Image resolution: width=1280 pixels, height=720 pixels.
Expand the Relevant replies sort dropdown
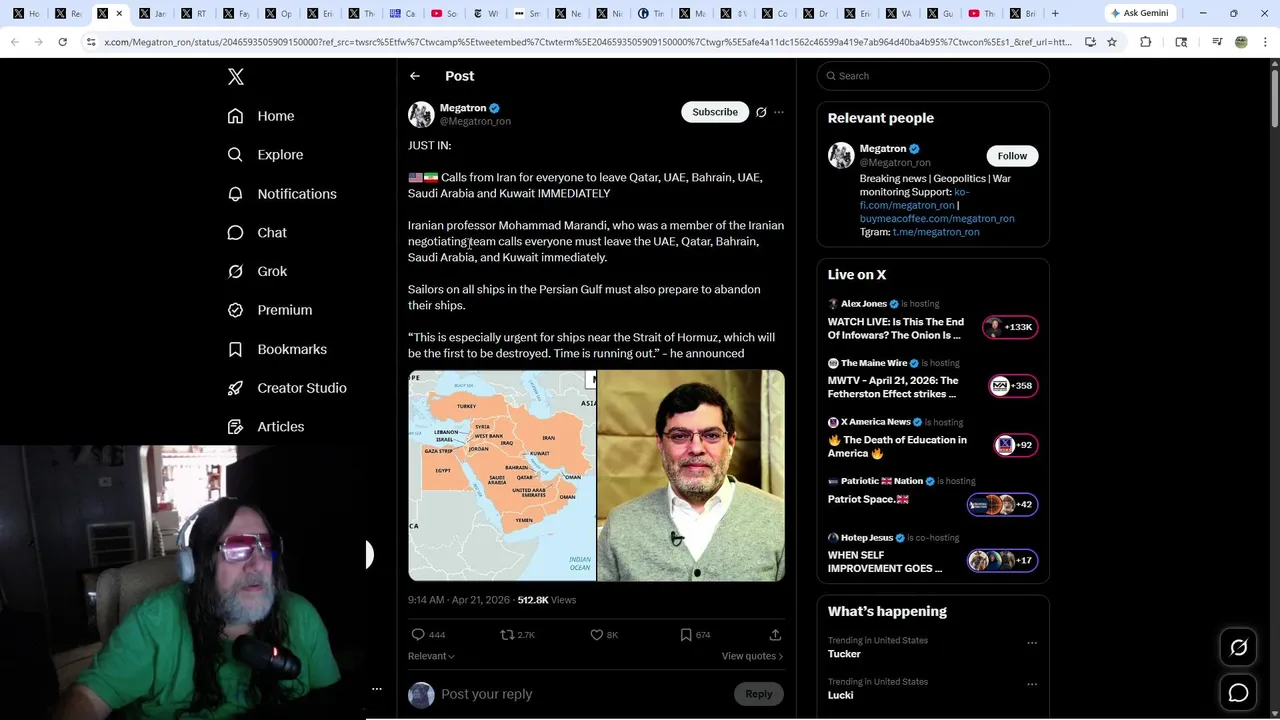431,656
